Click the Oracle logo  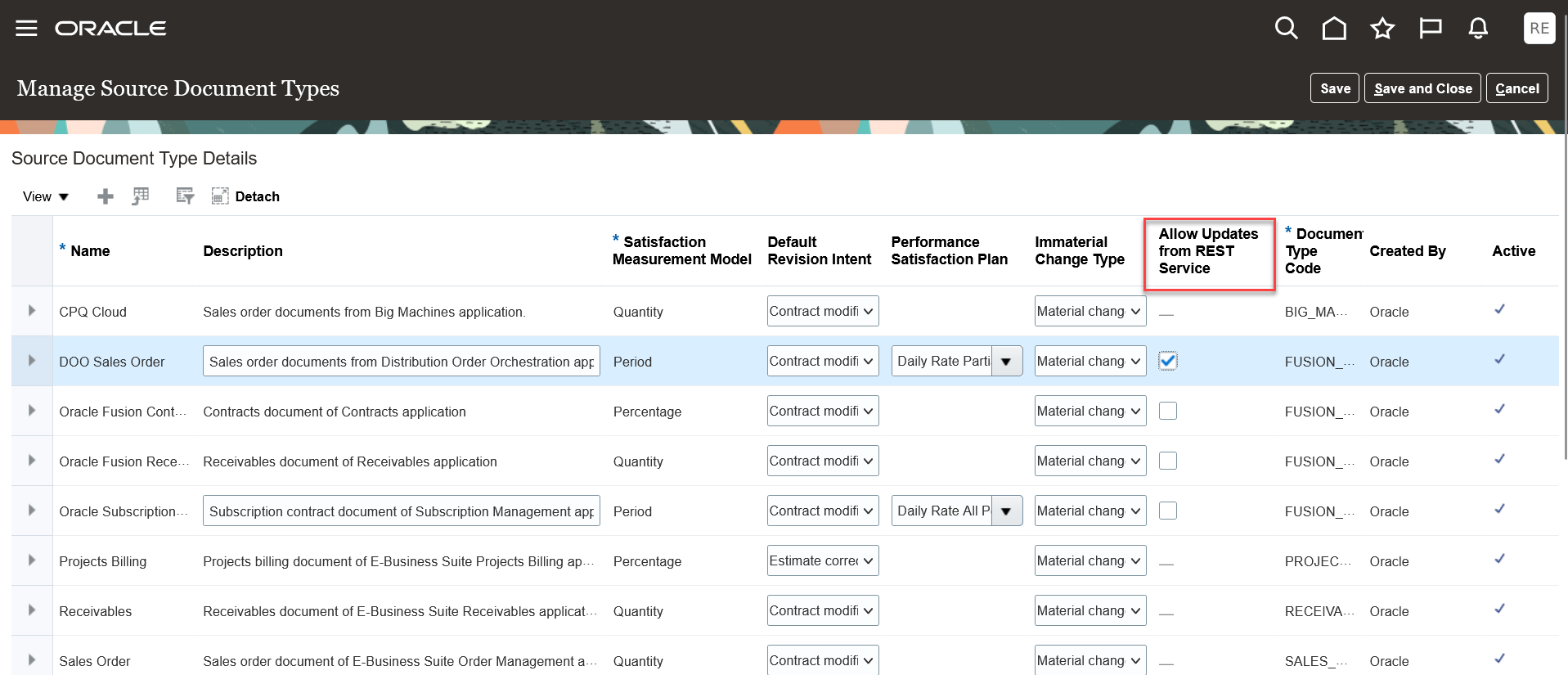click(110, 29)
